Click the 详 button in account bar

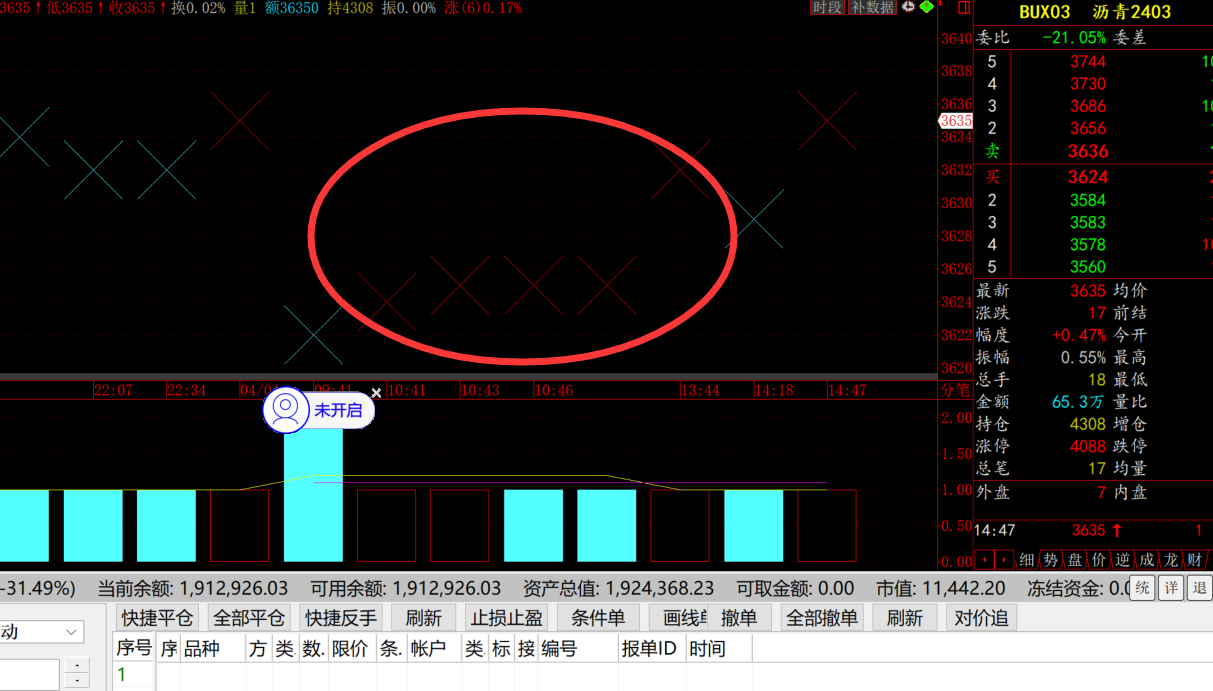[1170, 588]
